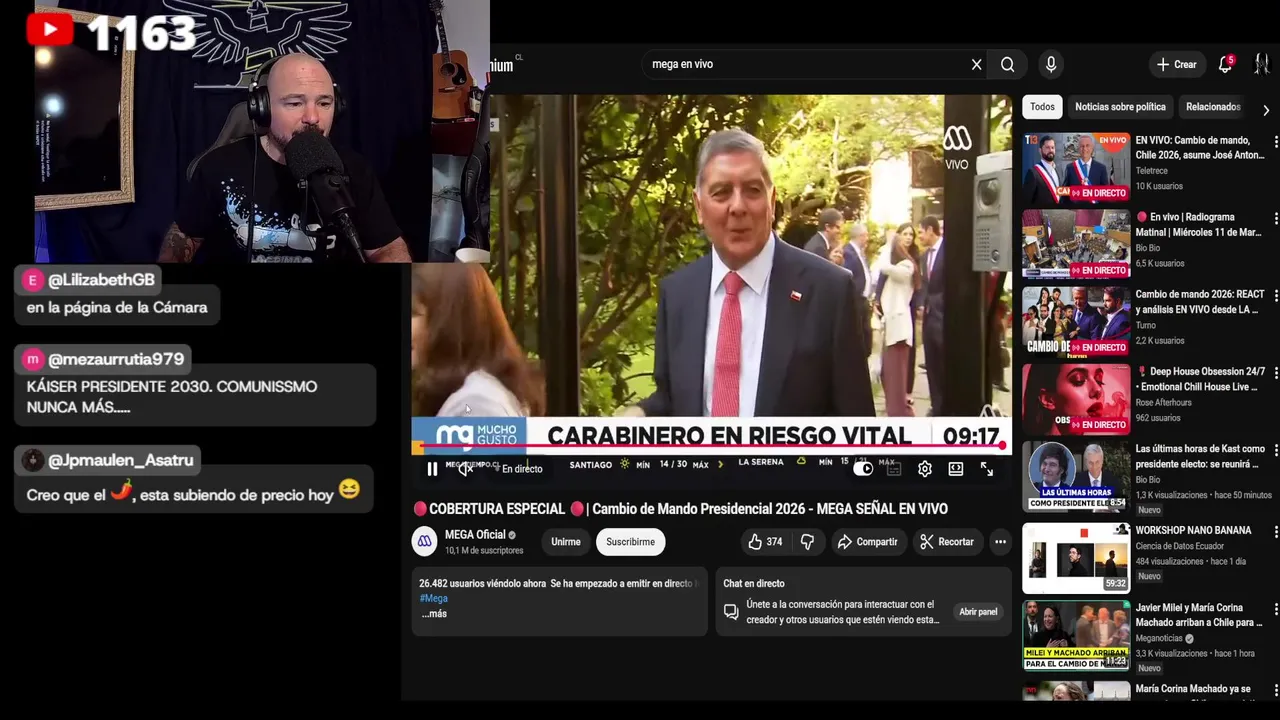Open options for Radiograma Matinal video
The width and height of the screenshot is (1280, 720).
(x=1275, y=218)
